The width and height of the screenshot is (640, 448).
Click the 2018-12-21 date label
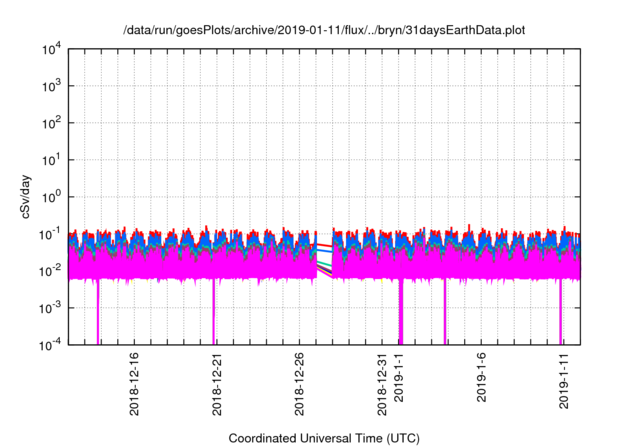coord(217,384)
